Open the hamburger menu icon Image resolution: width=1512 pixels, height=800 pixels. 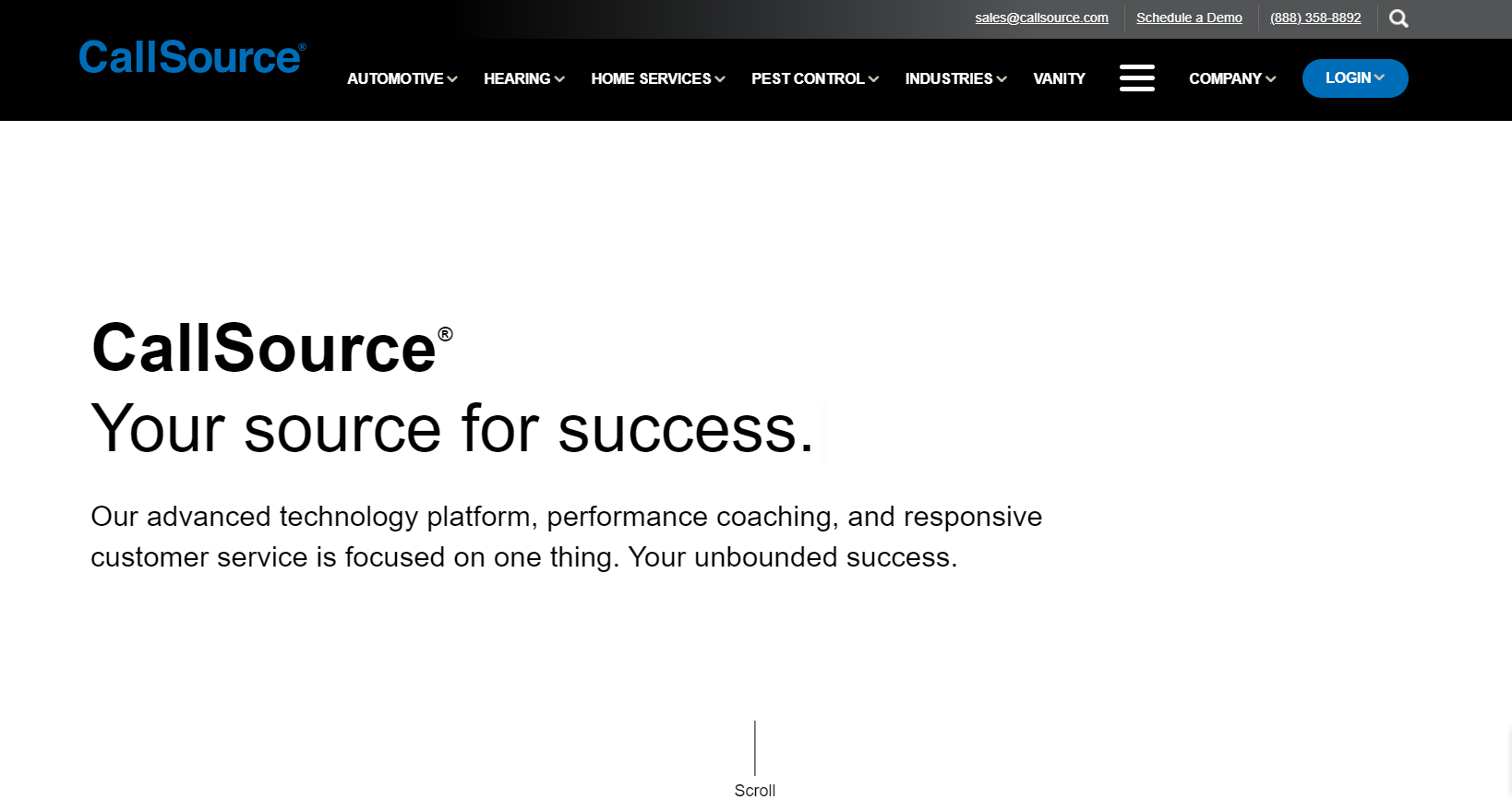click(1136, 78)
